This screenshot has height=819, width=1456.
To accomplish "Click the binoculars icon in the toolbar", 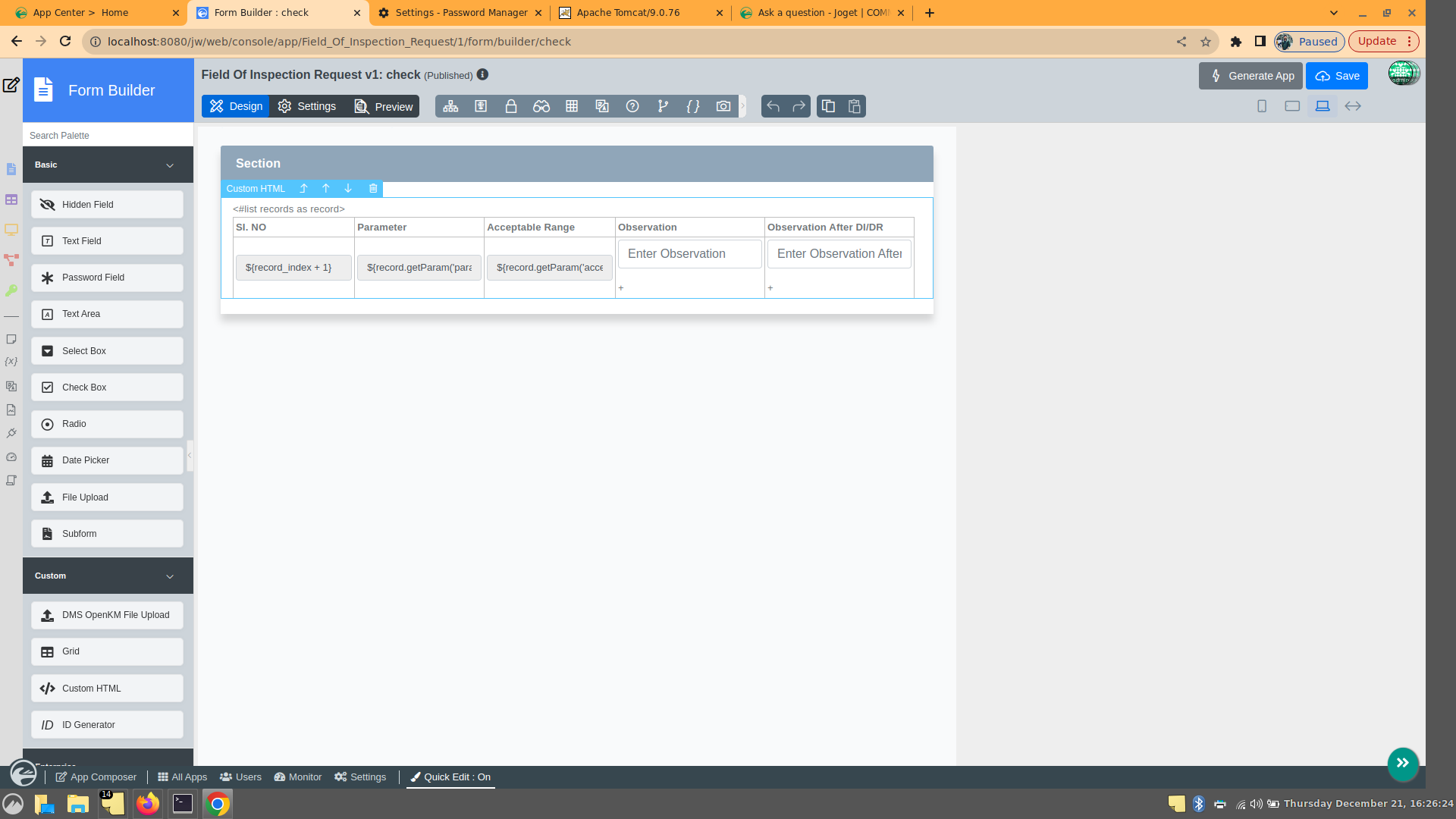I will click(x=541, y=106).
